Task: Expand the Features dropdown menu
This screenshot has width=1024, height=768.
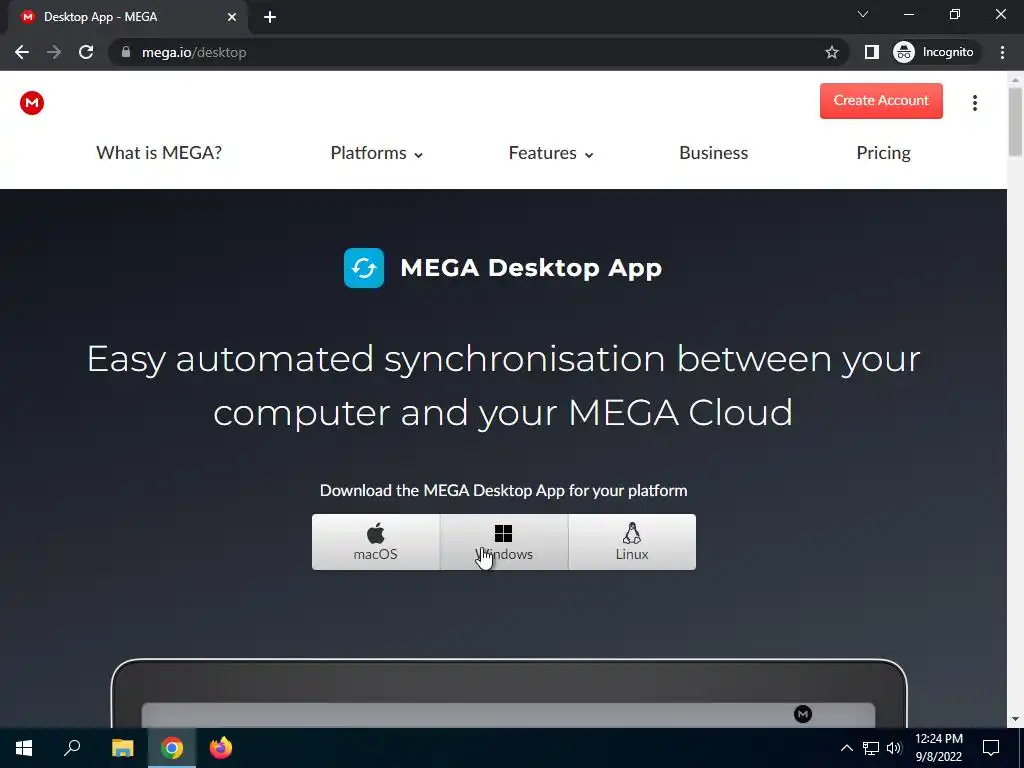Action: tap(551, 153)
